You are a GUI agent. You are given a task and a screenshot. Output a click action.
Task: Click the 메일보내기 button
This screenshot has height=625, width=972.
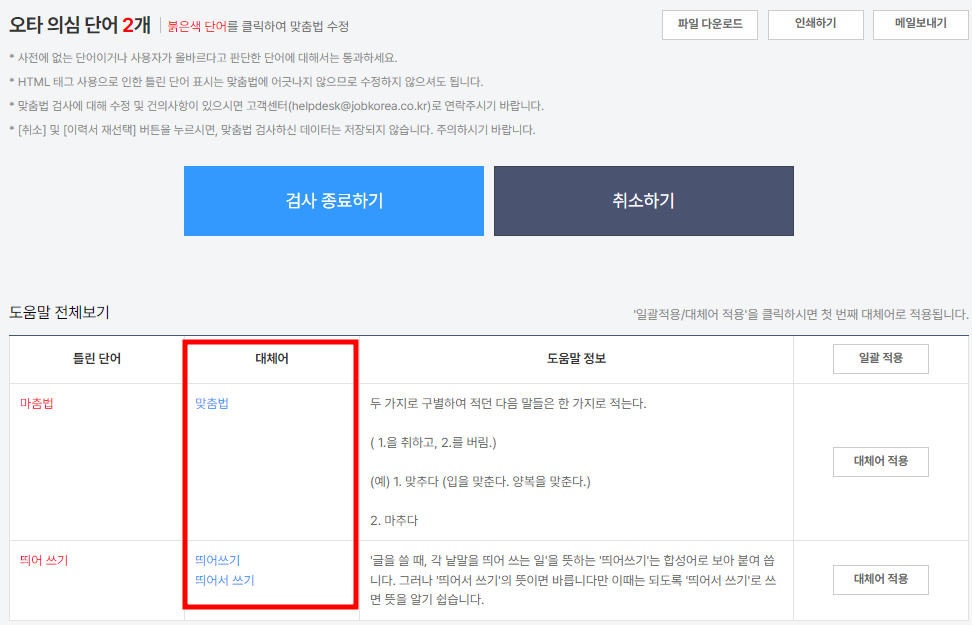(x=922, y=25)
